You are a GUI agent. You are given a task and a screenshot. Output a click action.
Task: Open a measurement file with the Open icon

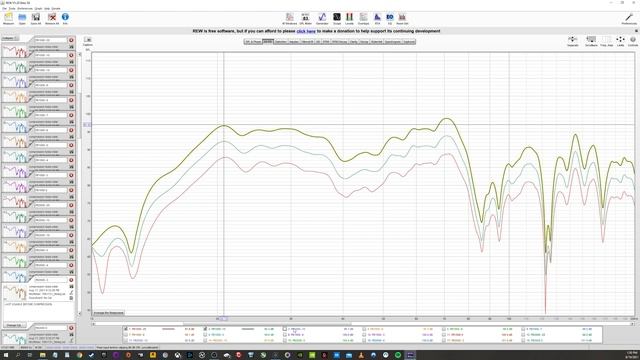coord(22,18)
